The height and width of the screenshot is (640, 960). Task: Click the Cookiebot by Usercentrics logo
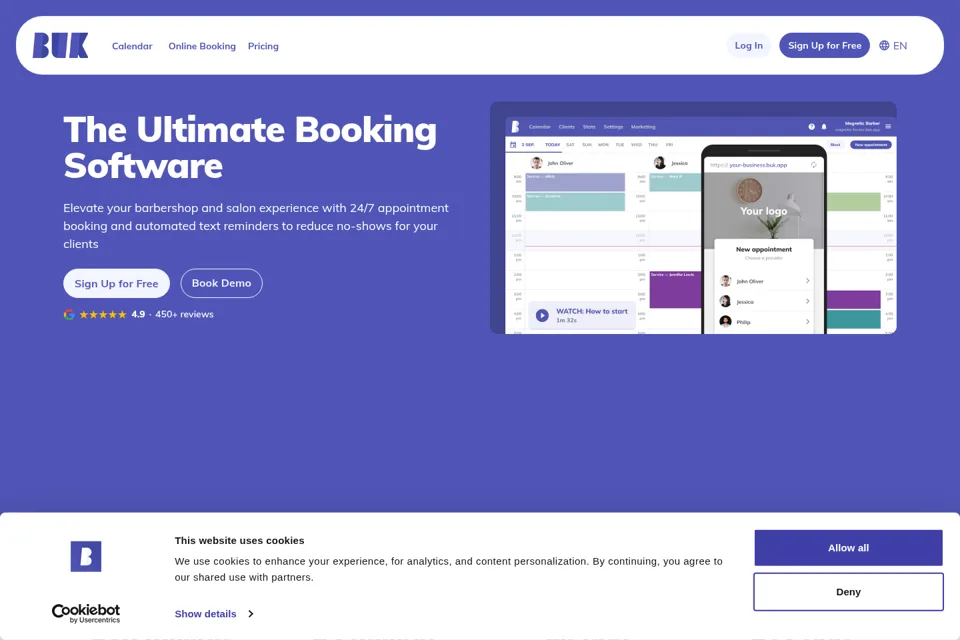coord(86,613)
